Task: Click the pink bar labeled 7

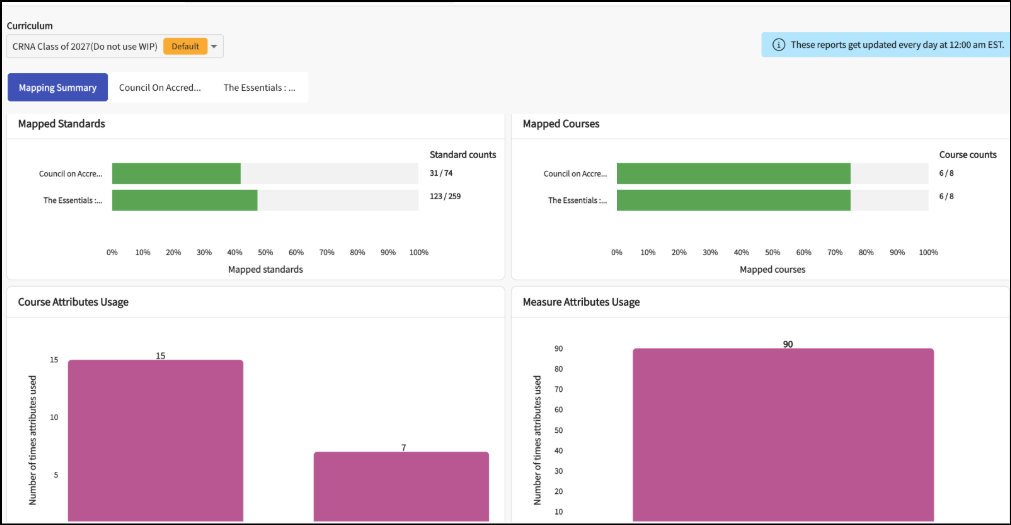Action: pyautogui.click(x=401, y=486)
